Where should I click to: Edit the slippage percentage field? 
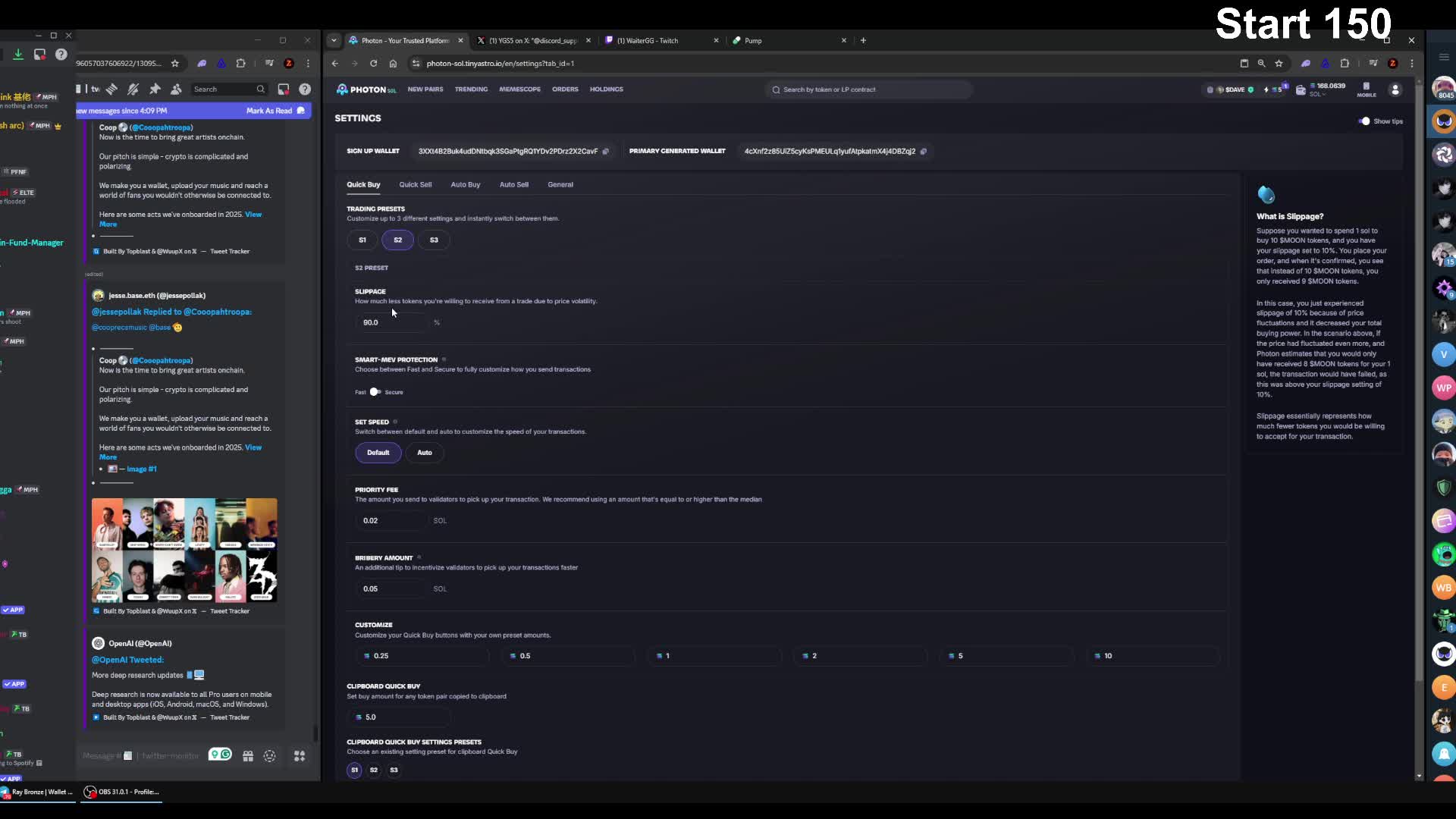tap(391, 323)
